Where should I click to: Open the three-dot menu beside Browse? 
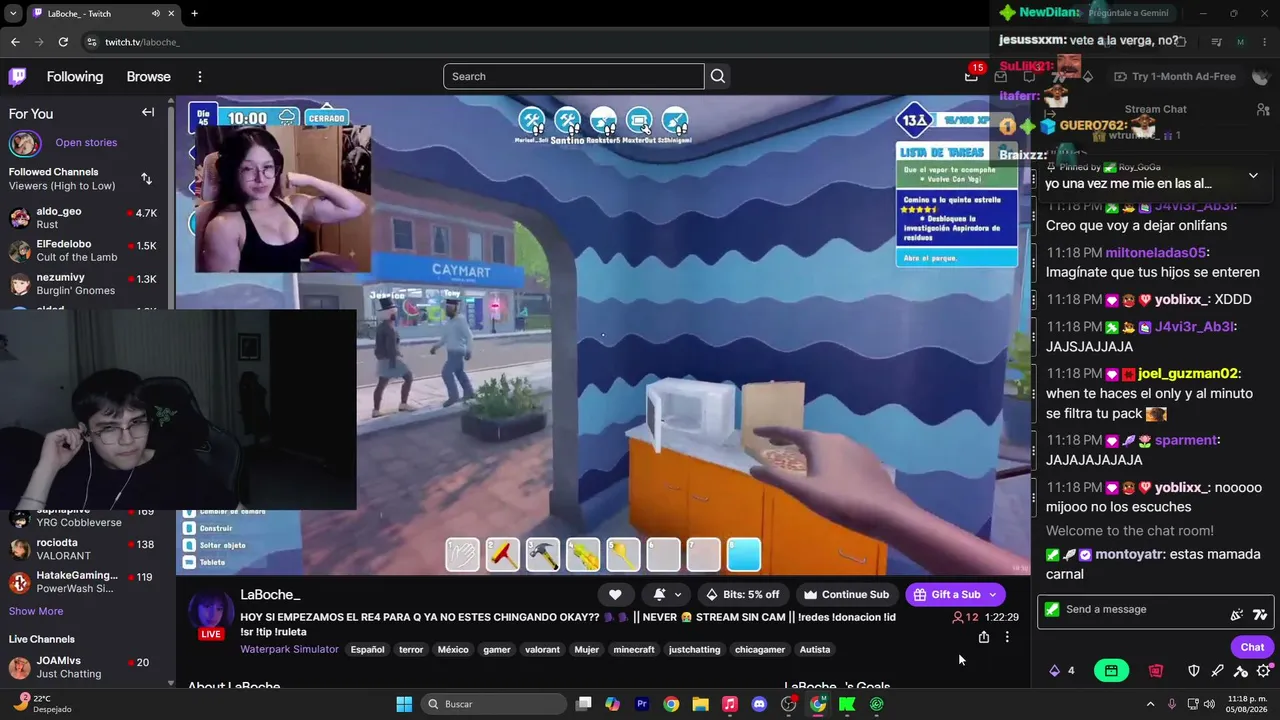point(199,77)
